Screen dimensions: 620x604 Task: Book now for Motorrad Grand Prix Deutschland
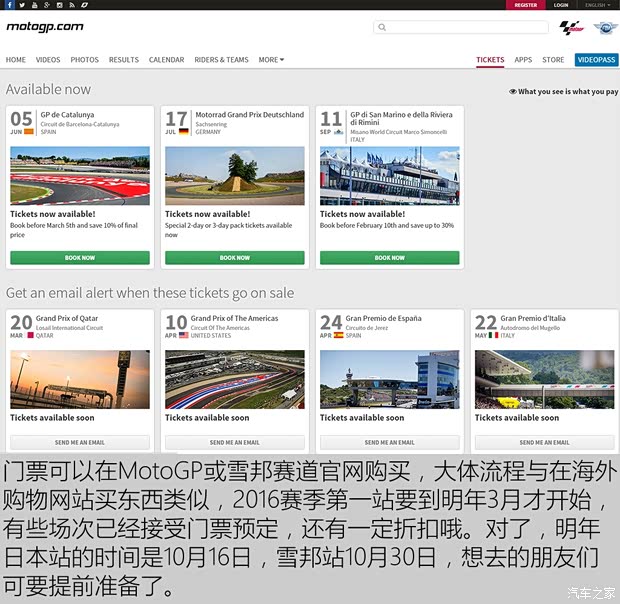point(235,257)
